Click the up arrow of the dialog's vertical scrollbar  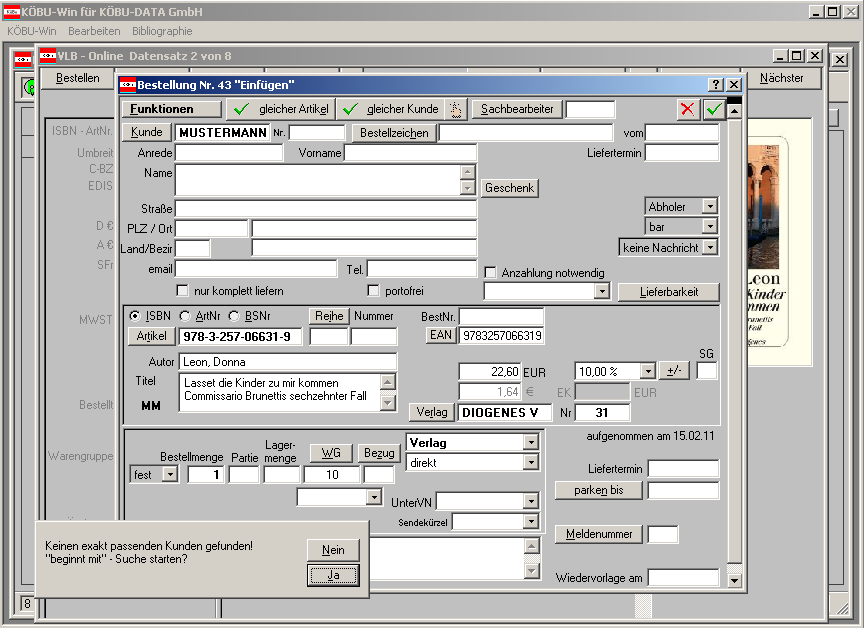[735, 111]
